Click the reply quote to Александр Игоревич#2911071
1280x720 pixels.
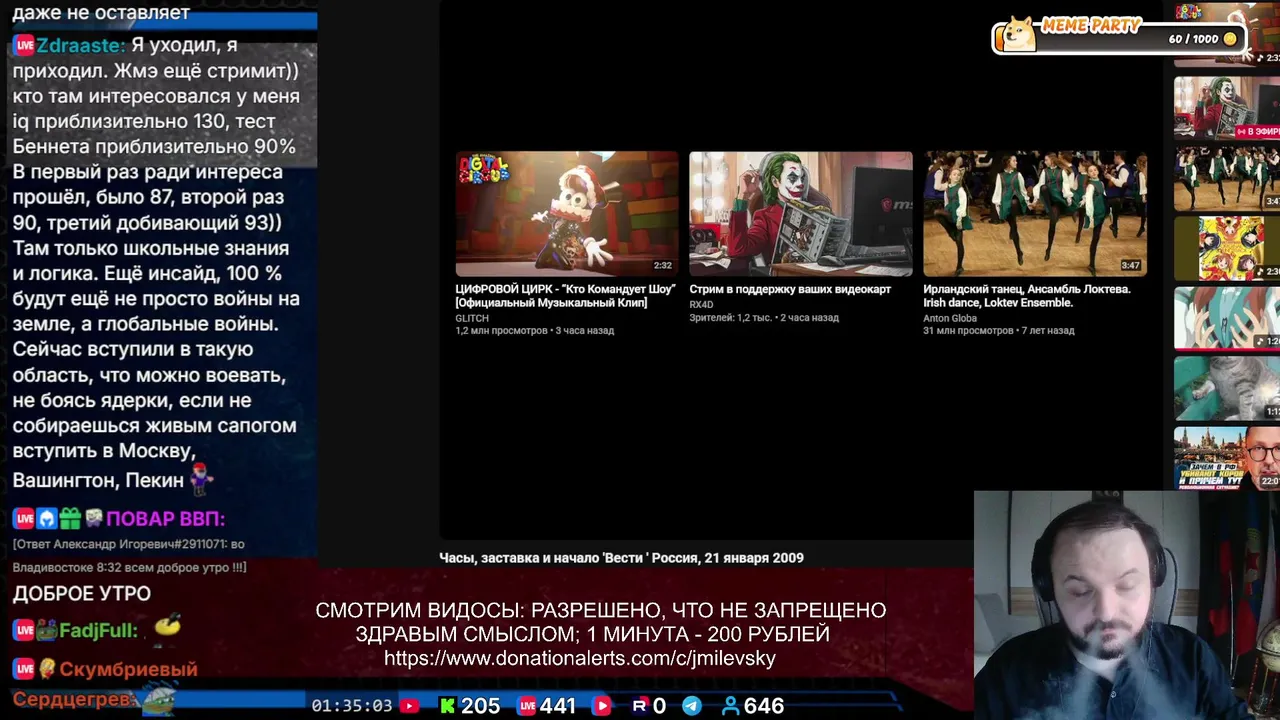(x=129, y=556)
